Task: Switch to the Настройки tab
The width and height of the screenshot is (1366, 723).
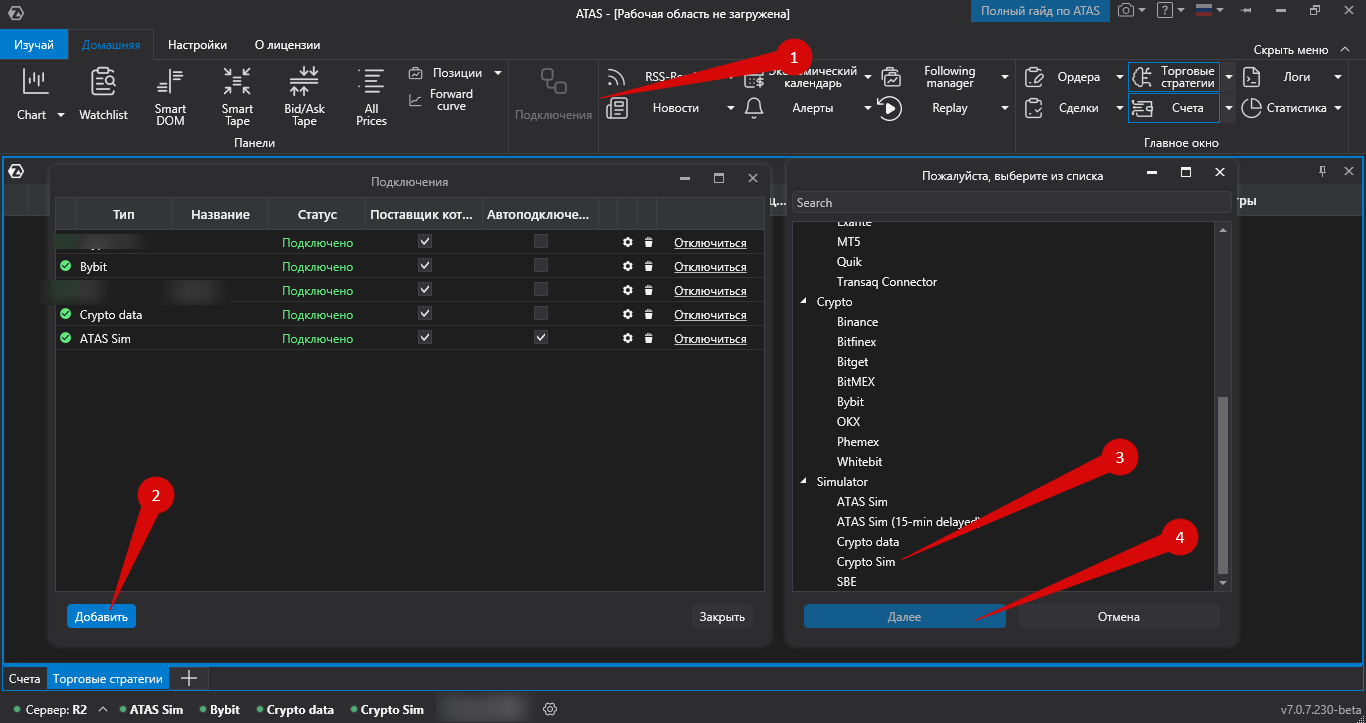Action: coord(197,45)
